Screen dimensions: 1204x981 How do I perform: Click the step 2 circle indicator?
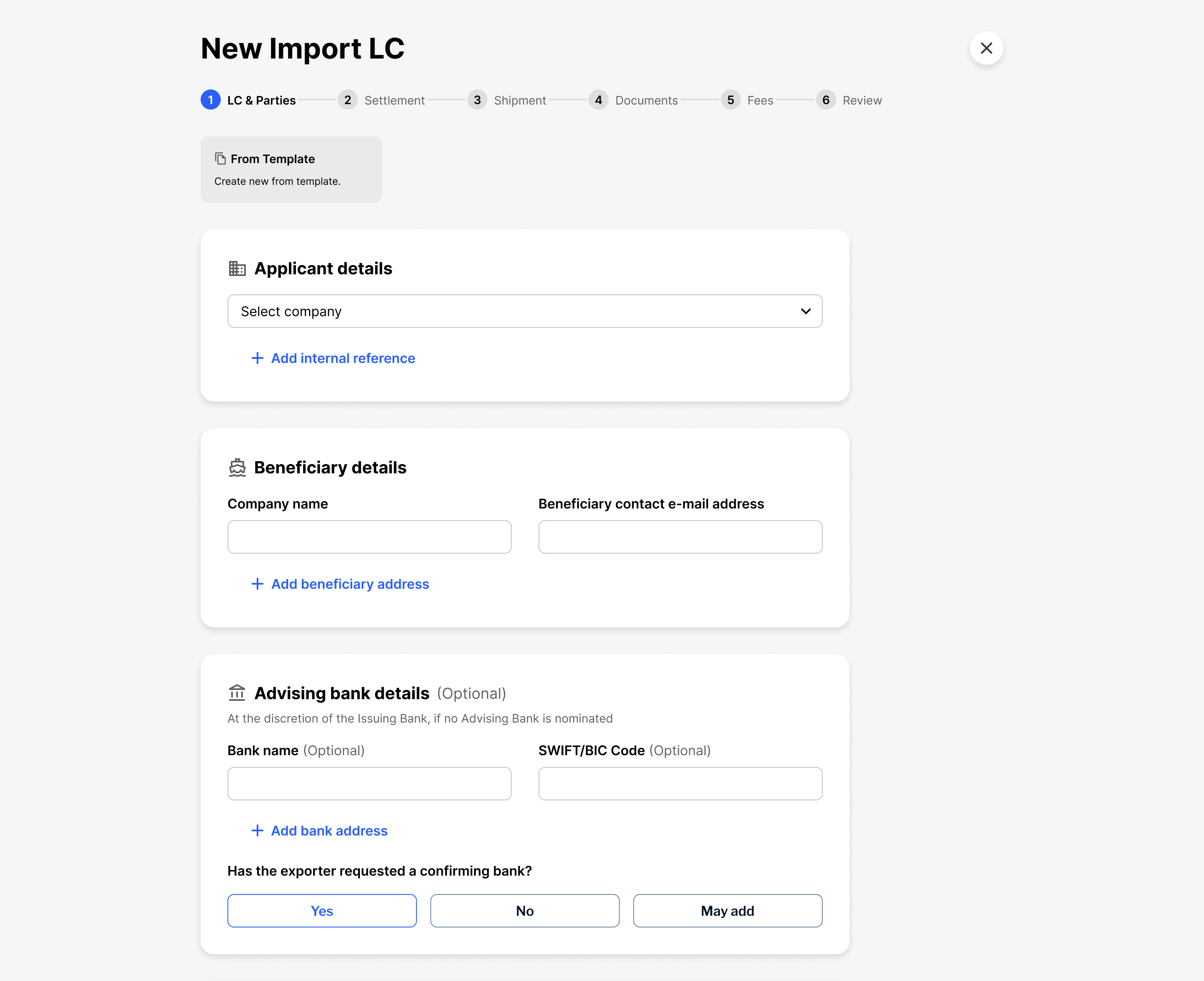click(347, 100)
